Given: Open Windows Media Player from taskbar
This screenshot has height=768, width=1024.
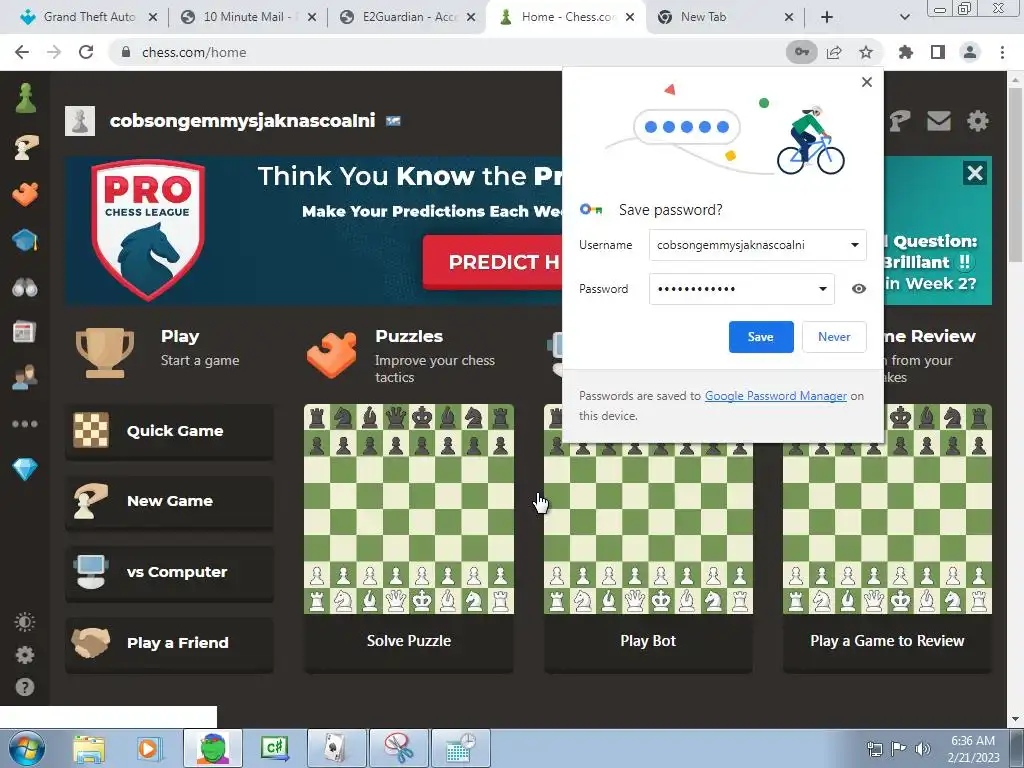Looking at the screenshot, I should tap(149, 748).
